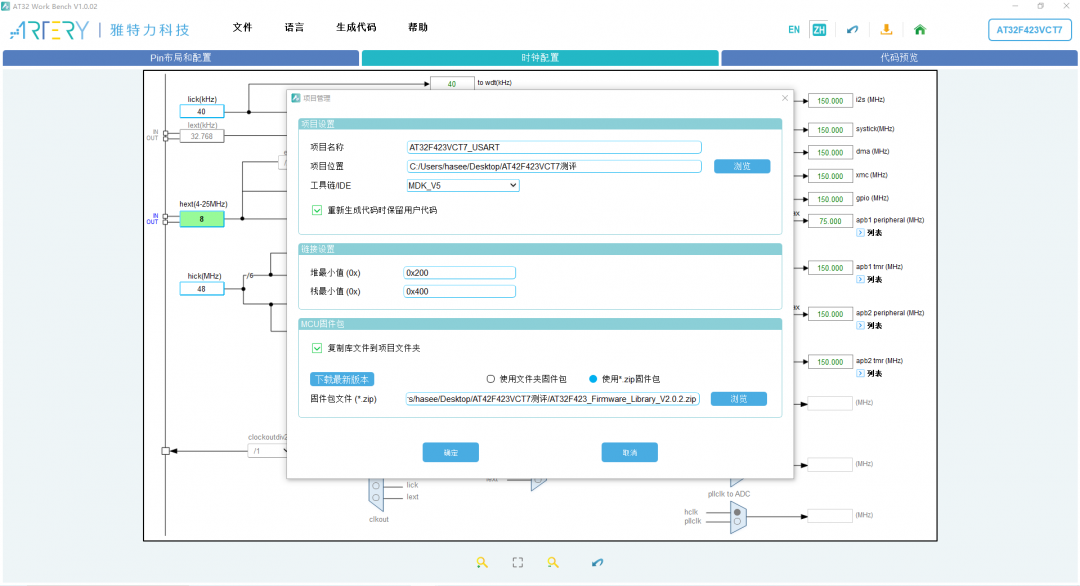
Task: Zoom out of the clock diagram
Action: click(x=553, y=563)
